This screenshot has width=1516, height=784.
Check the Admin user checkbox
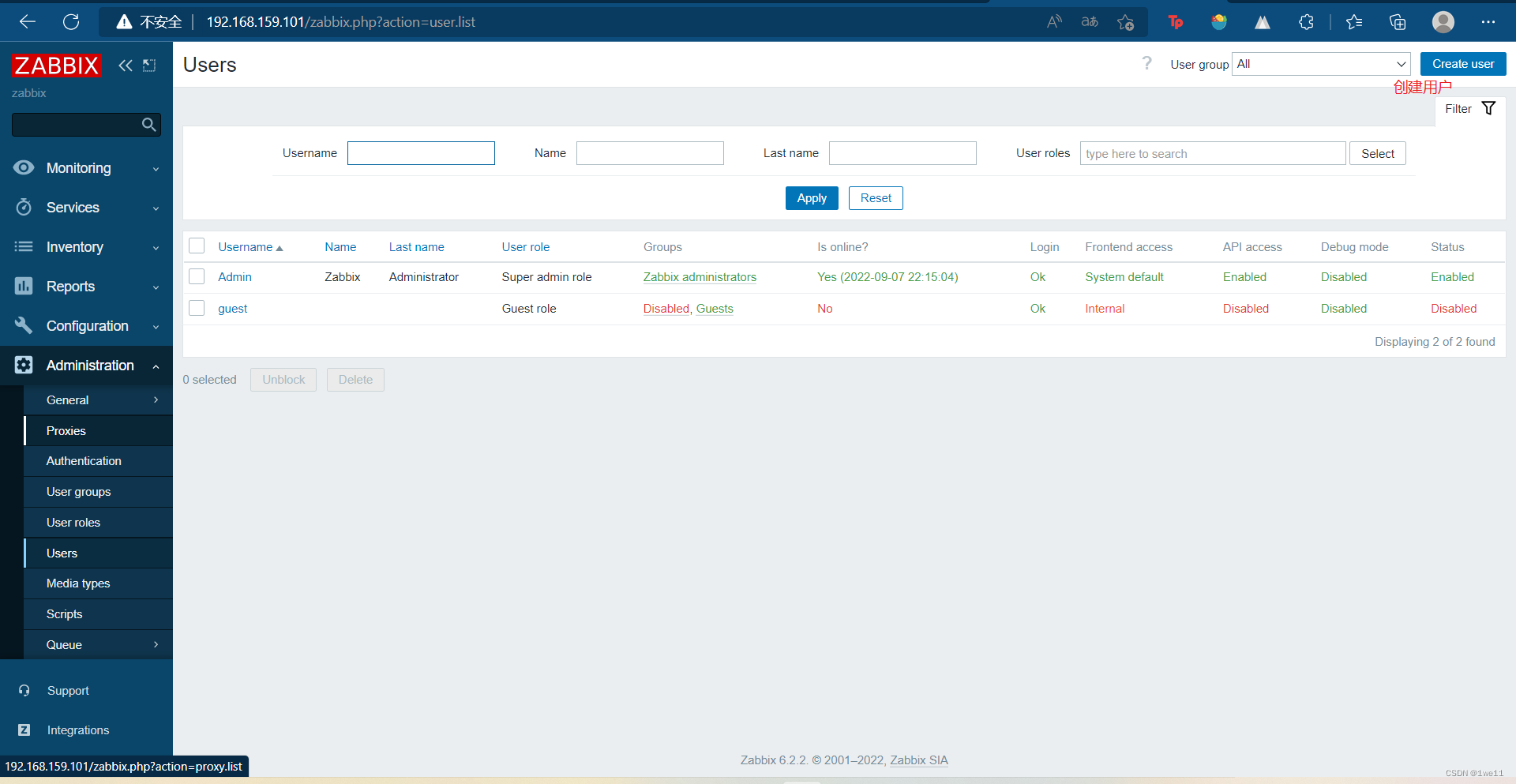click(x=197, y=276)
